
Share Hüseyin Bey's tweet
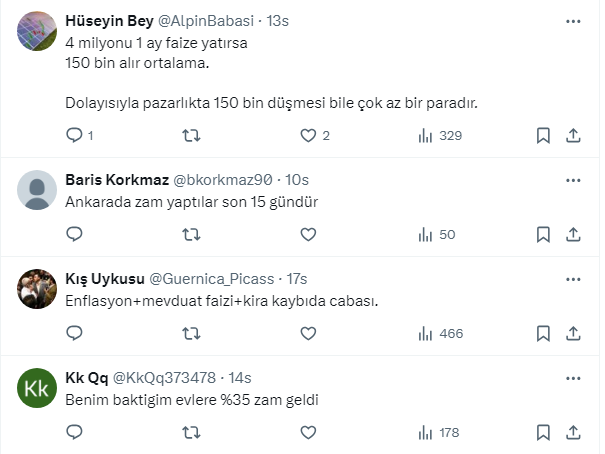573,136
